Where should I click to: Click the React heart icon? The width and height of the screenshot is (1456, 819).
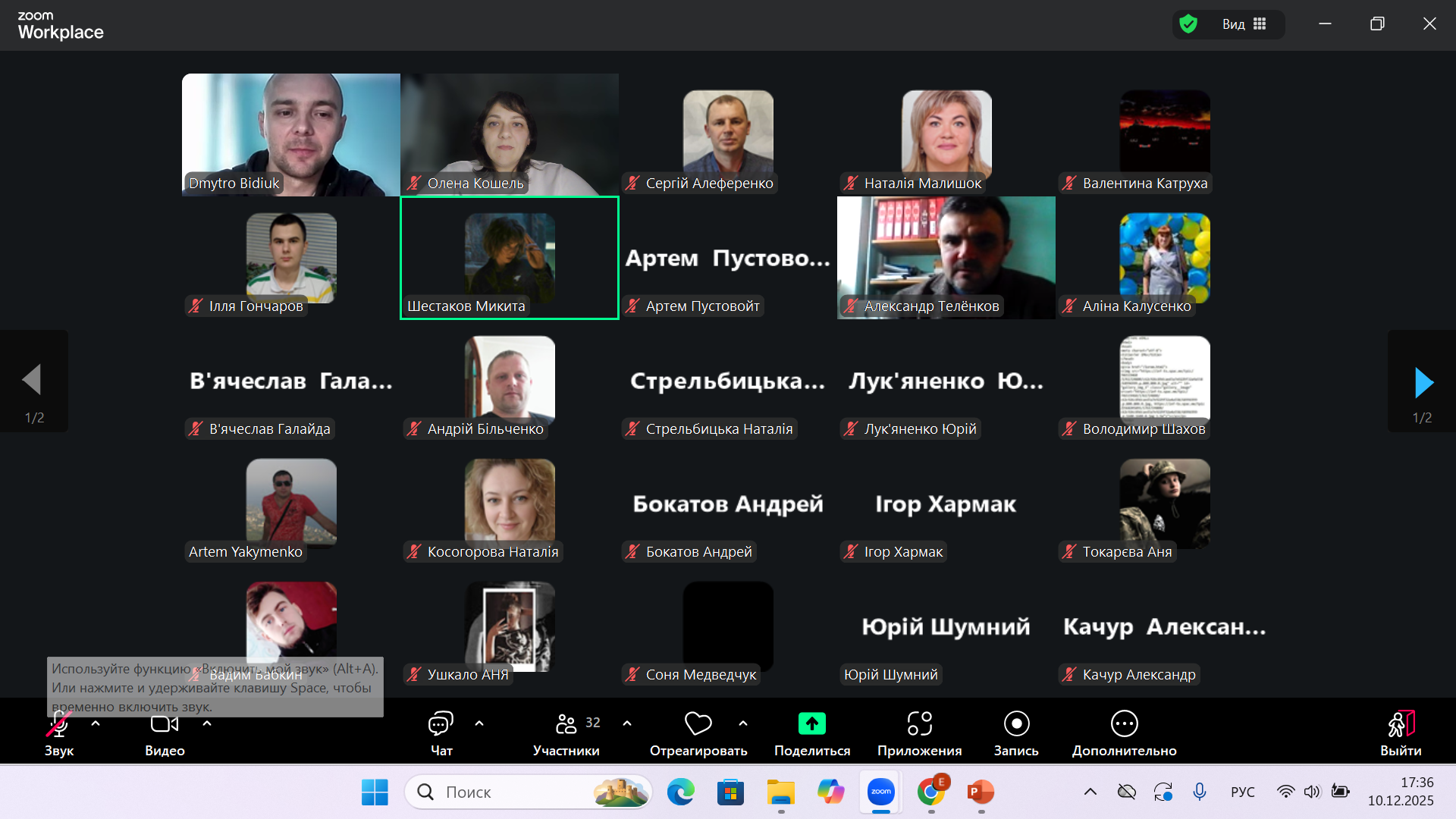[698, 724]
